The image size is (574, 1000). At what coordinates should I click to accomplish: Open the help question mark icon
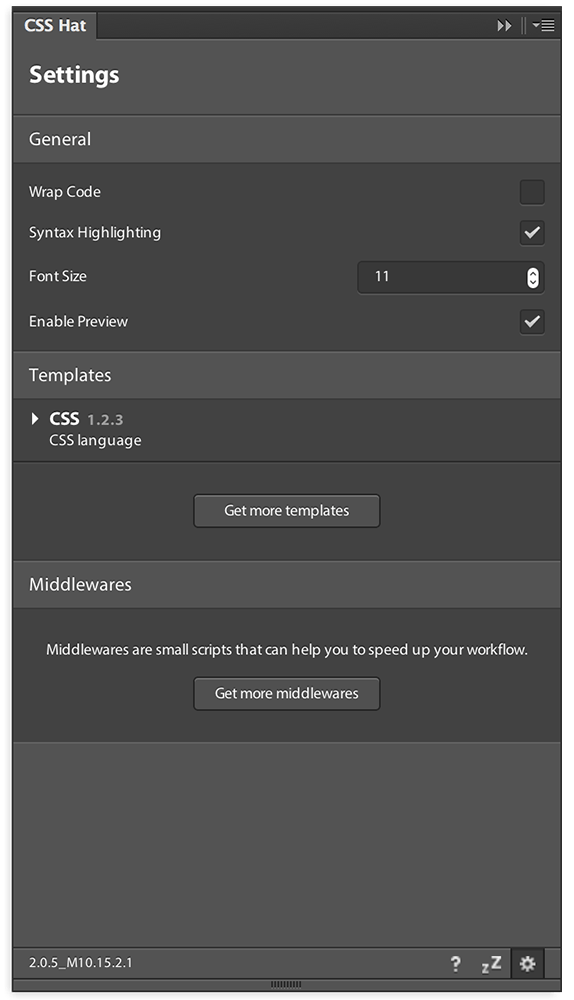[455, 964]
